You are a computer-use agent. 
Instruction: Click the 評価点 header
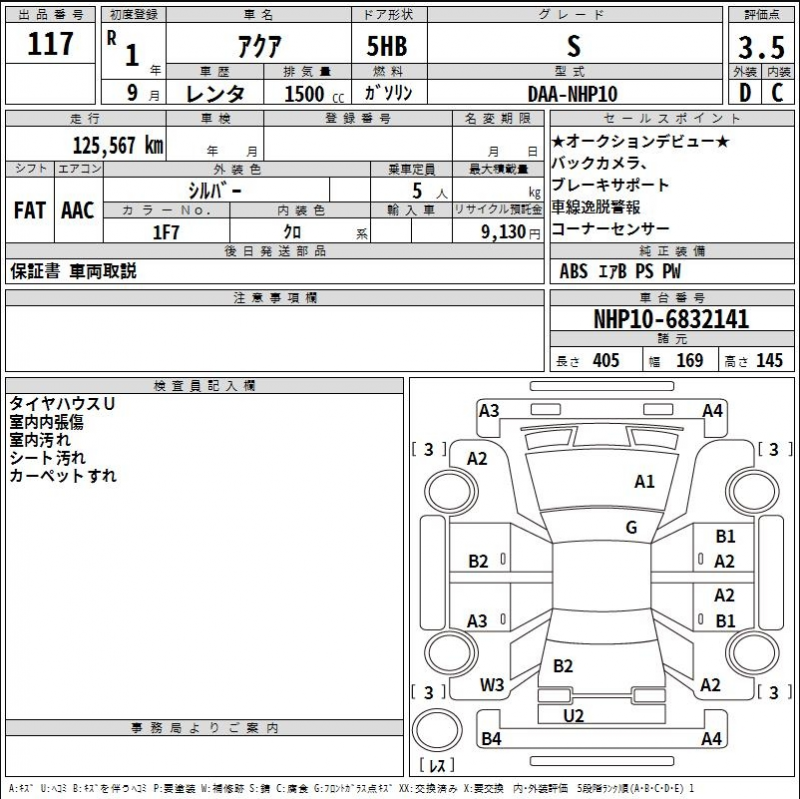761,15
